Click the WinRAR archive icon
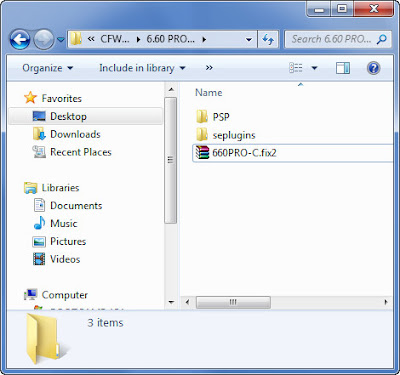The height and width of the screenshot is (375, 400). click(202, 153)
